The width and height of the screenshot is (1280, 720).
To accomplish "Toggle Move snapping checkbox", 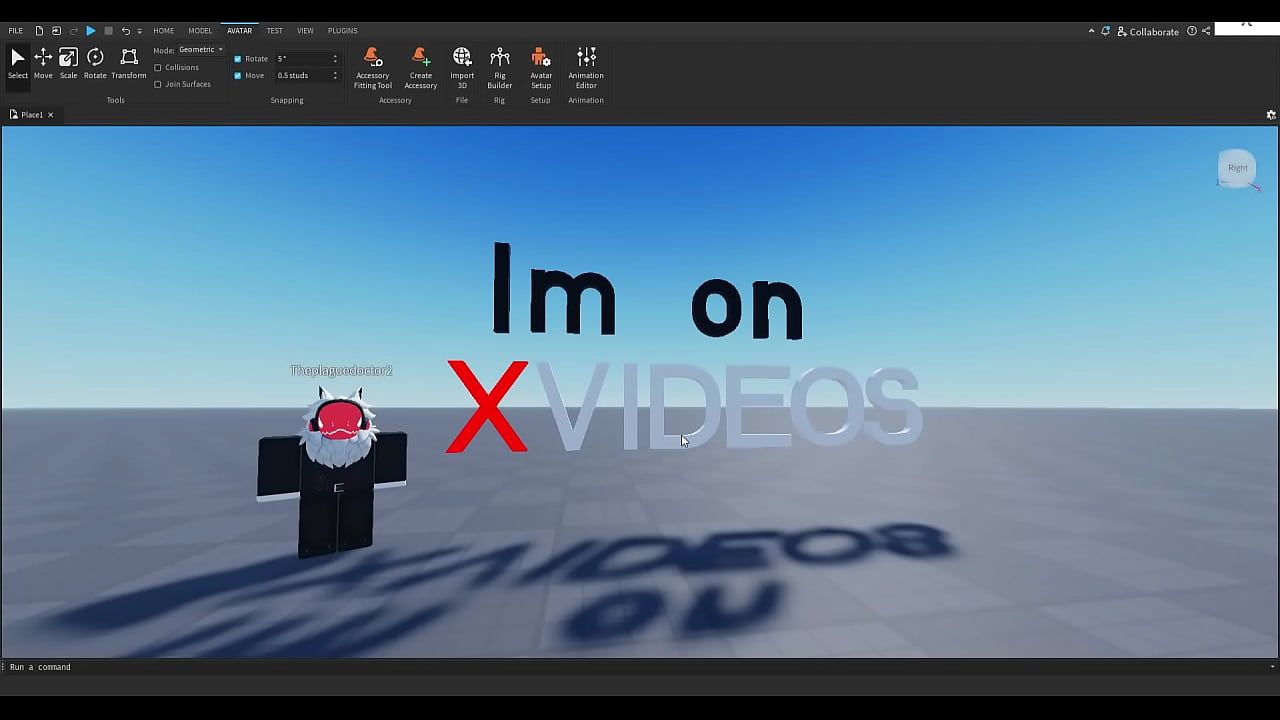I will pos(238,76).
